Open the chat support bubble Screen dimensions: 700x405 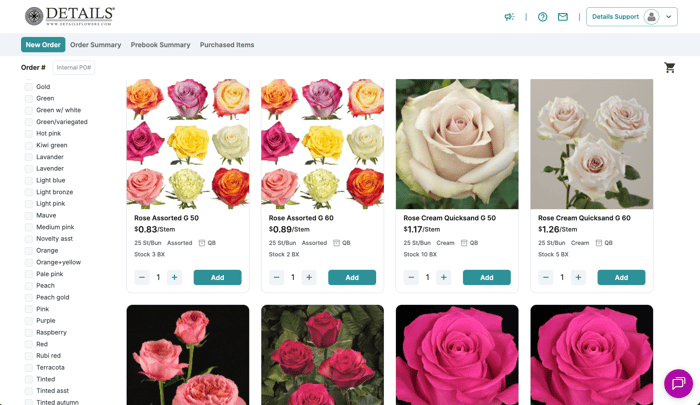click(x=678, y=383)
